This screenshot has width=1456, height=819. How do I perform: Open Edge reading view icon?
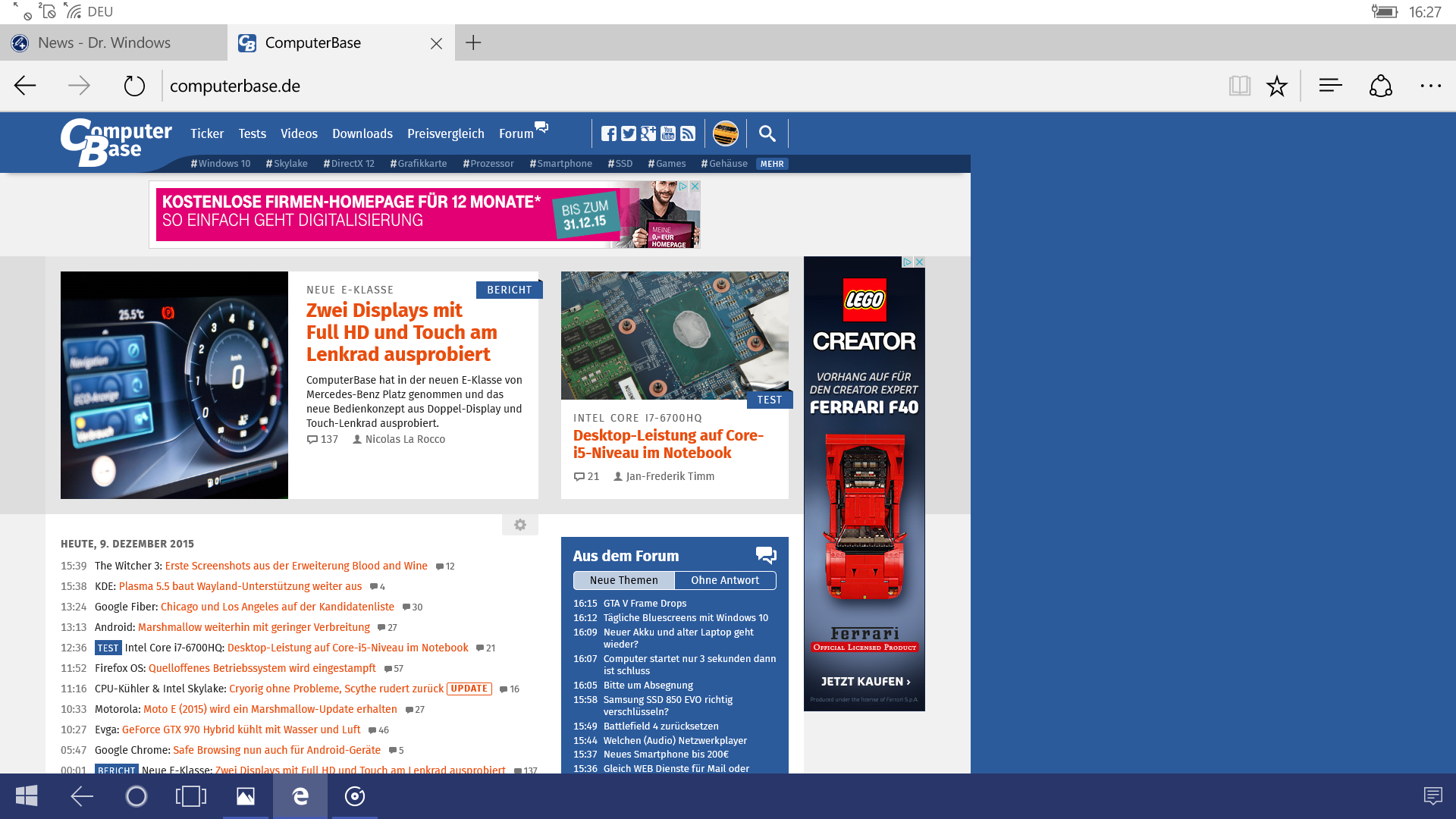[1240, 86]
